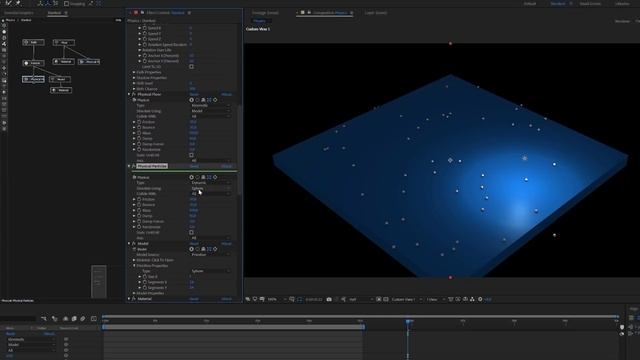The width and height of the screenshot is (640, 360).
Task: Switch to the Small Screen workspace
Action: point(590,4)
